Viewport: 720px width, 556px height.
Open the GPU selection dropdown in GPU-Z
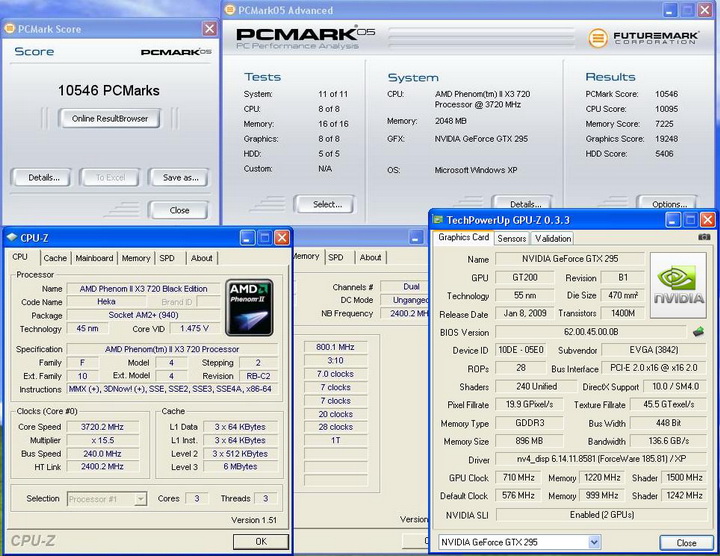(594, 542)
